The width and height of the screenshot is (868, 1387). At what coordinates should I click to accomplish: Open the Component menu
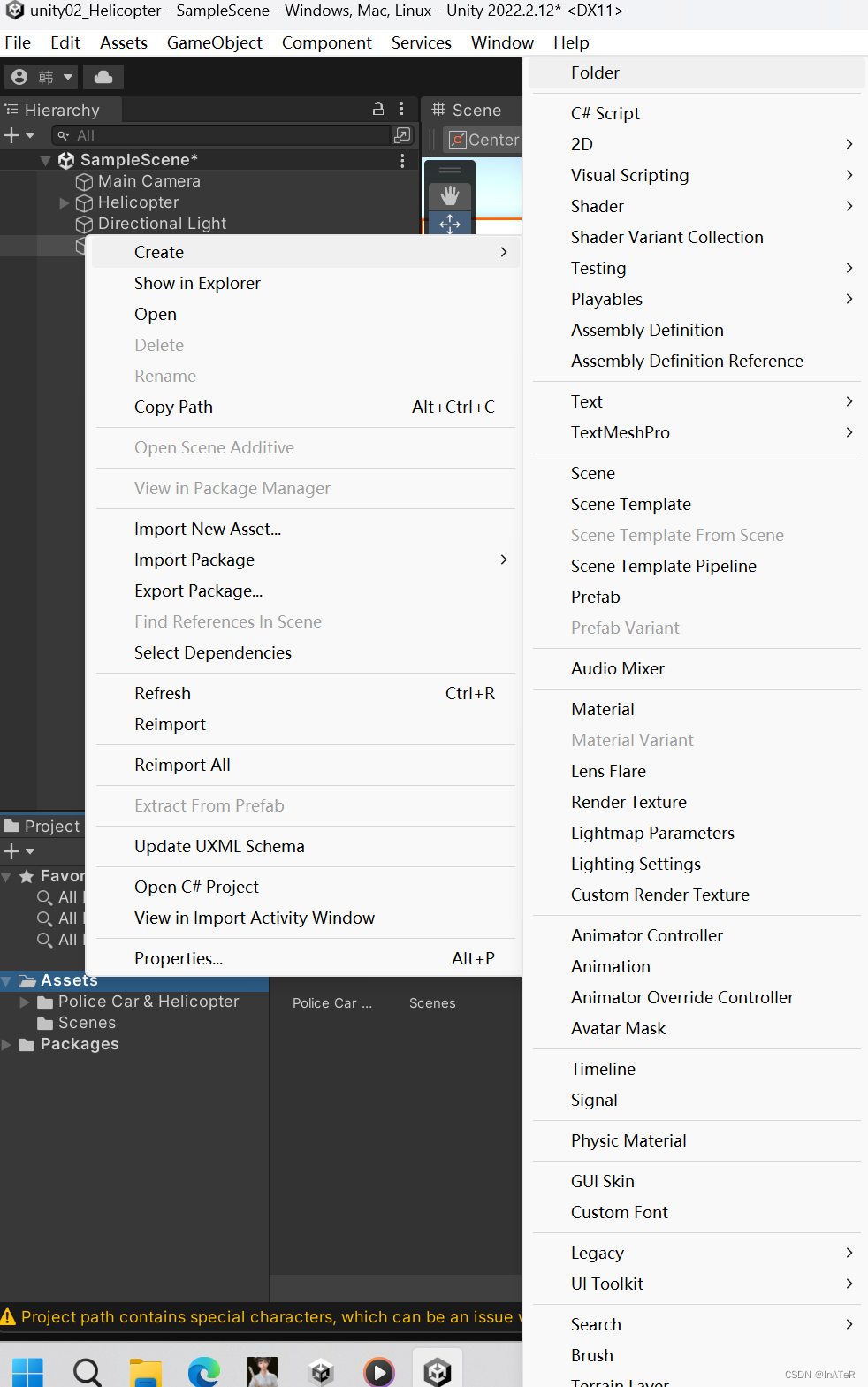tap(327, 42)
